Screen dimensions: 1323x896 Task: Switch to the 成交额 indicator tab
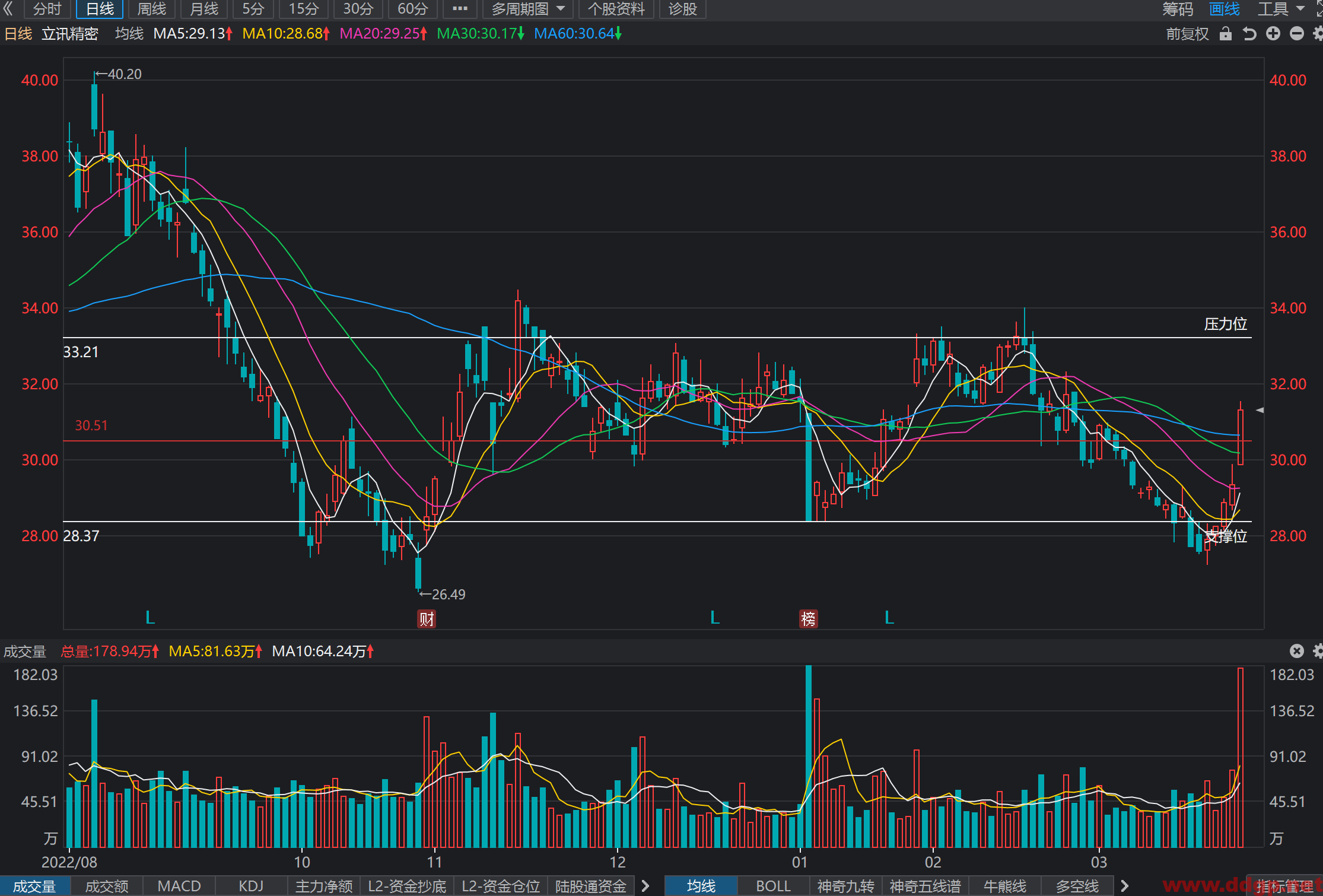tap(107, 886)
